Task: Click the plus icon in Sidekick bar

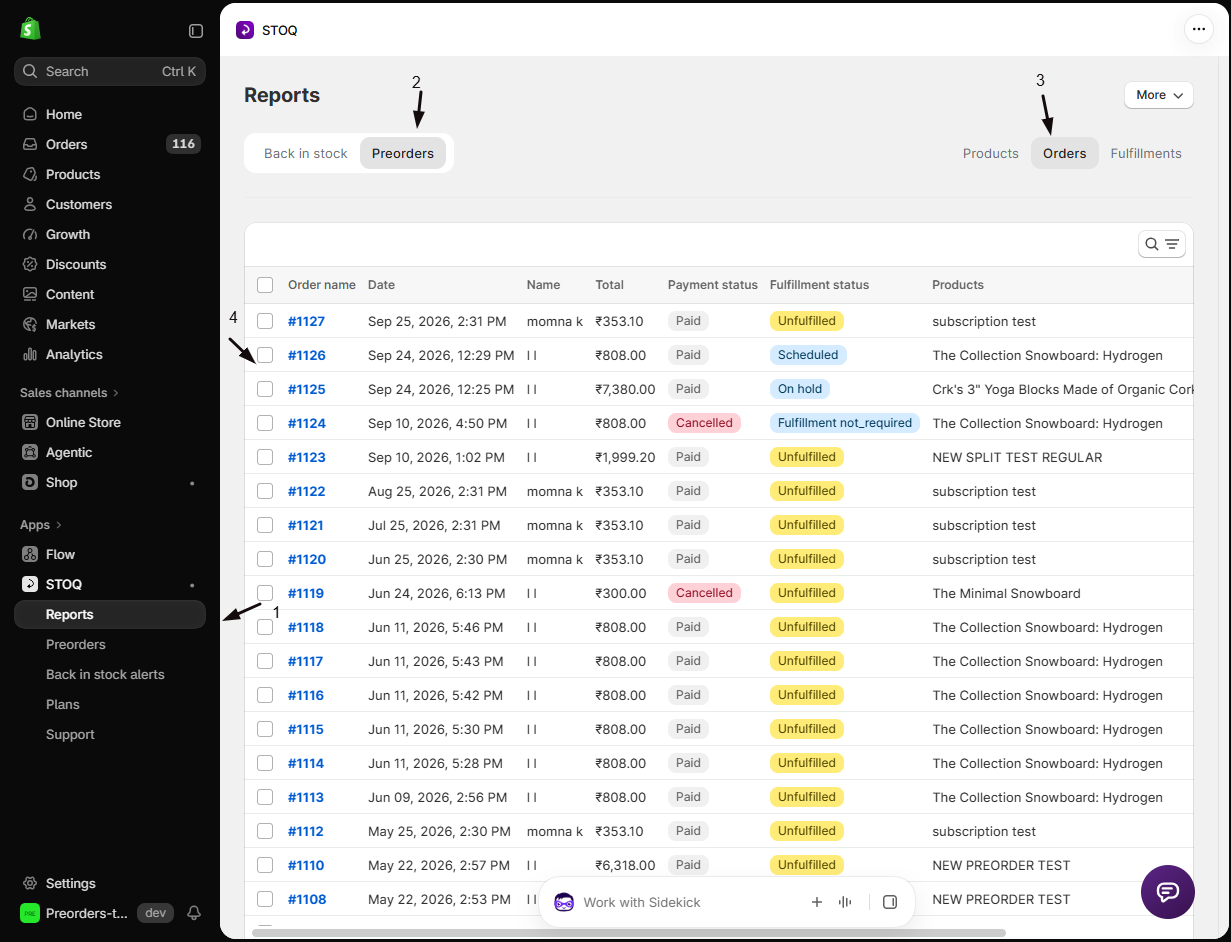Action: pos(816,902)
